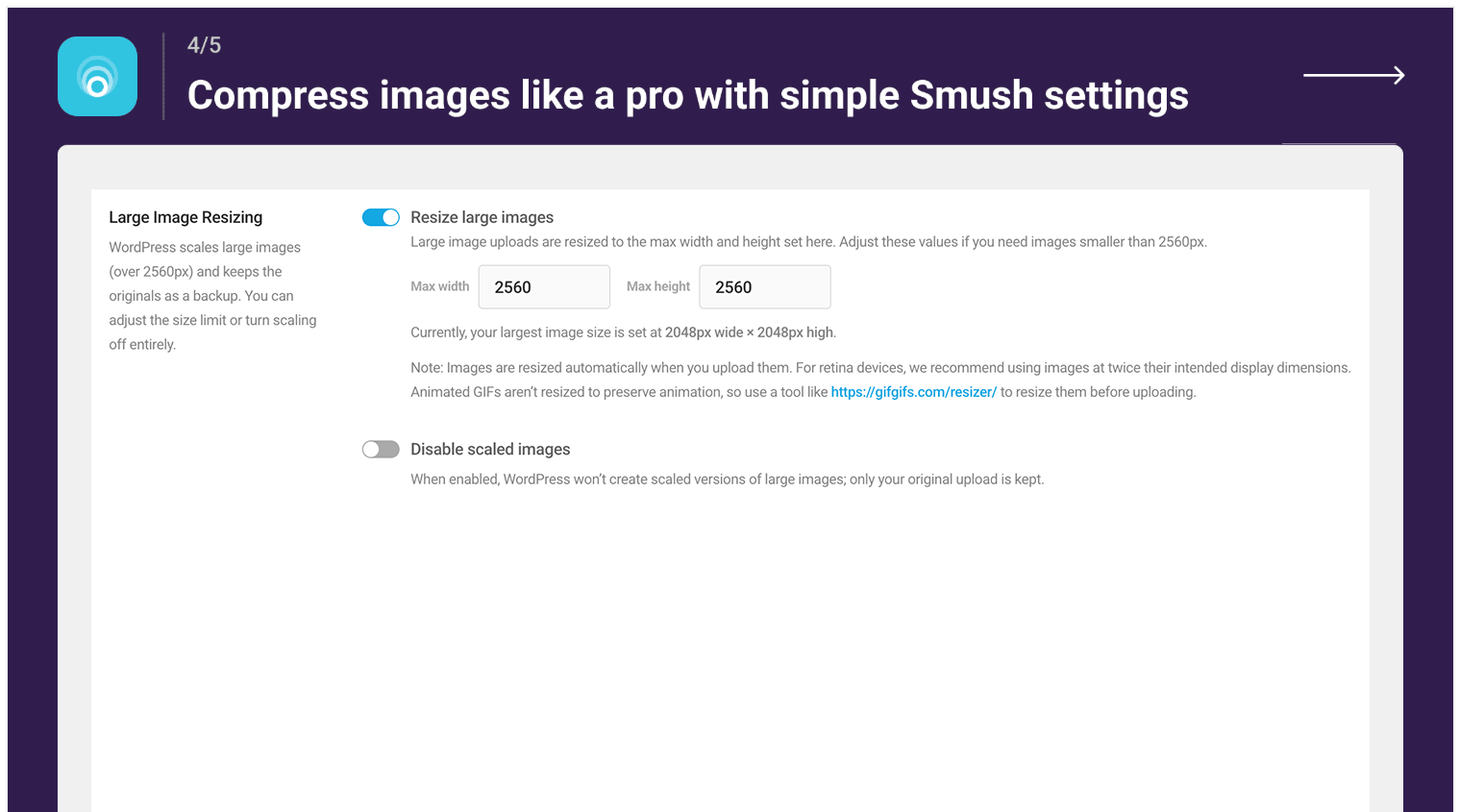Click the "Resize large images" label

[482, 217]
